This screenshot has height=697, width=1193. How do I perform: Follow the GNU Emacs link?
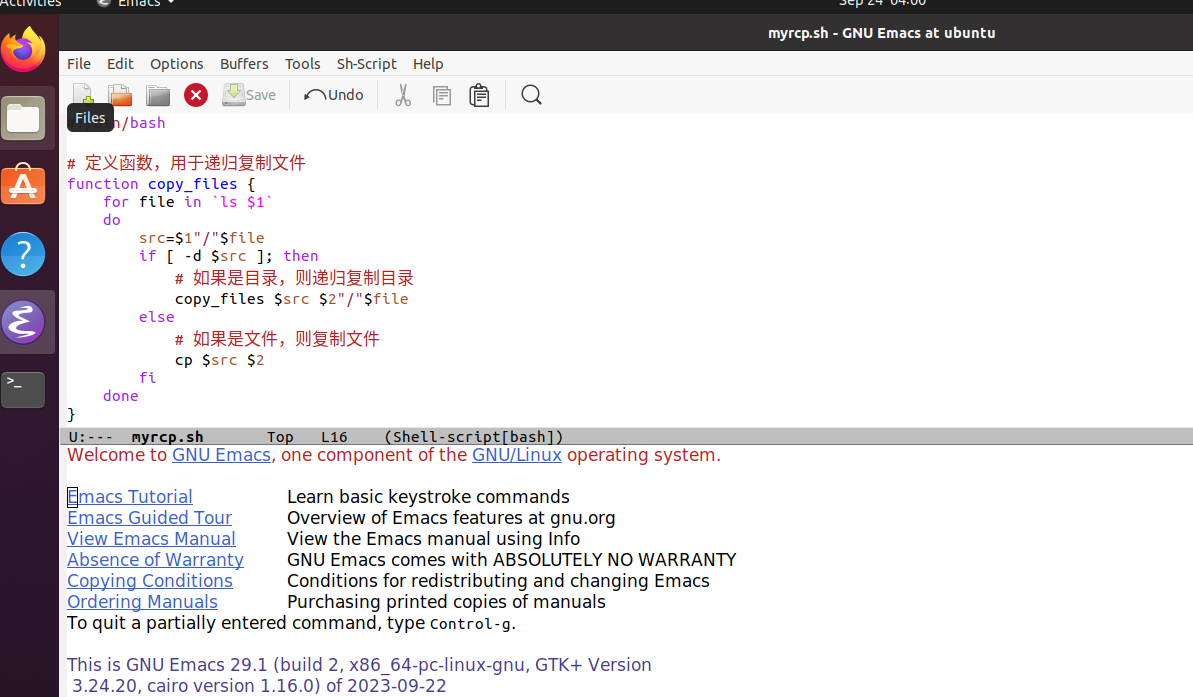221,455
